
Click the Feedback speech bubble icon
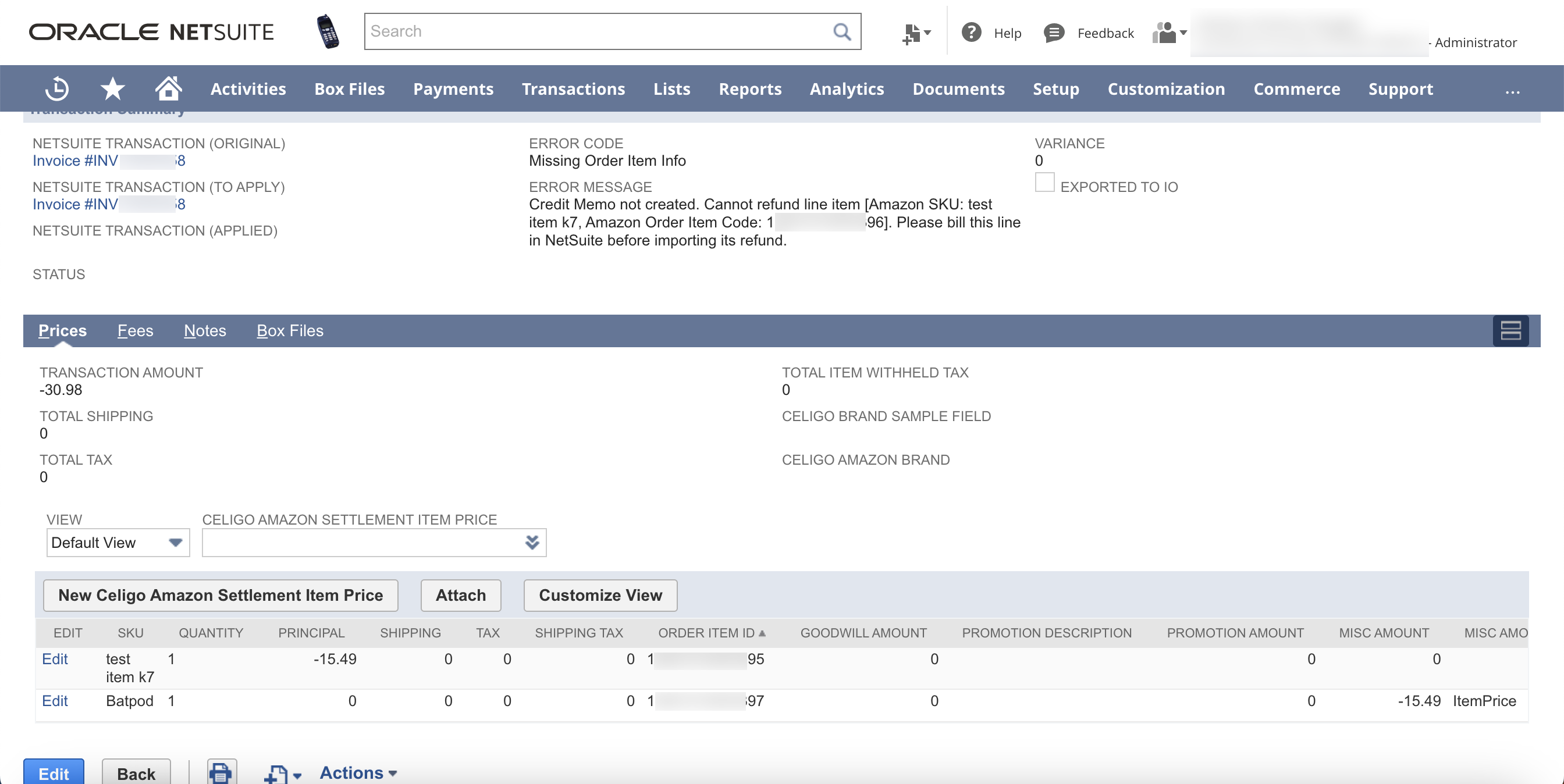1054,33
